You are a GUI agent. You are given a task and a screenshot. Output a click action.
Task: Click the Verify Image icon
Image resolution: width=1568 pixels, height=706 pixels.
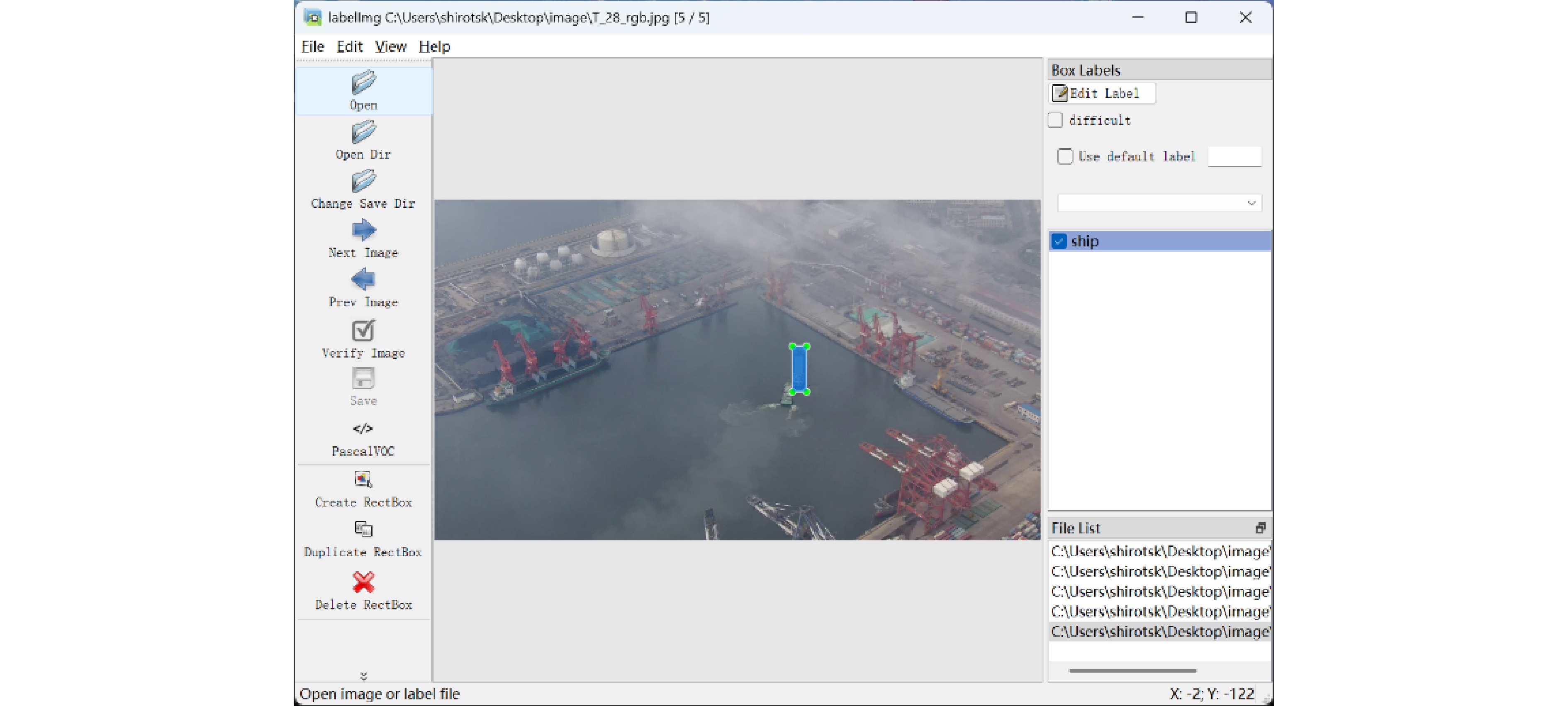[363, 331]
